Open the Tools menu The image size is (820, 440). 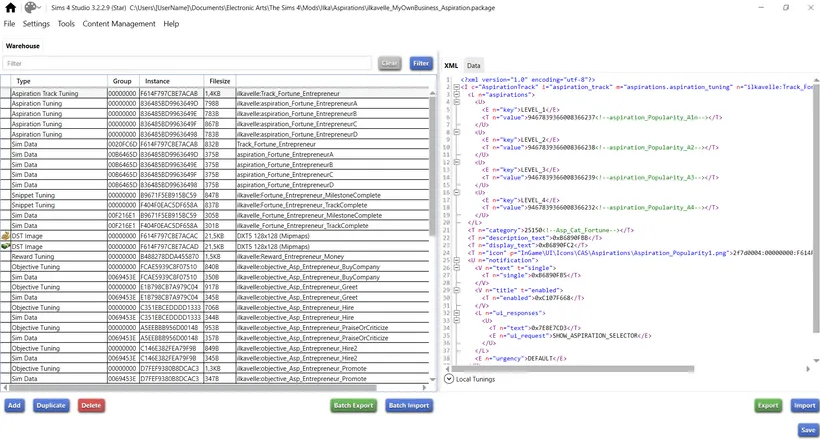pyautogui.click(x=66, y=24)
